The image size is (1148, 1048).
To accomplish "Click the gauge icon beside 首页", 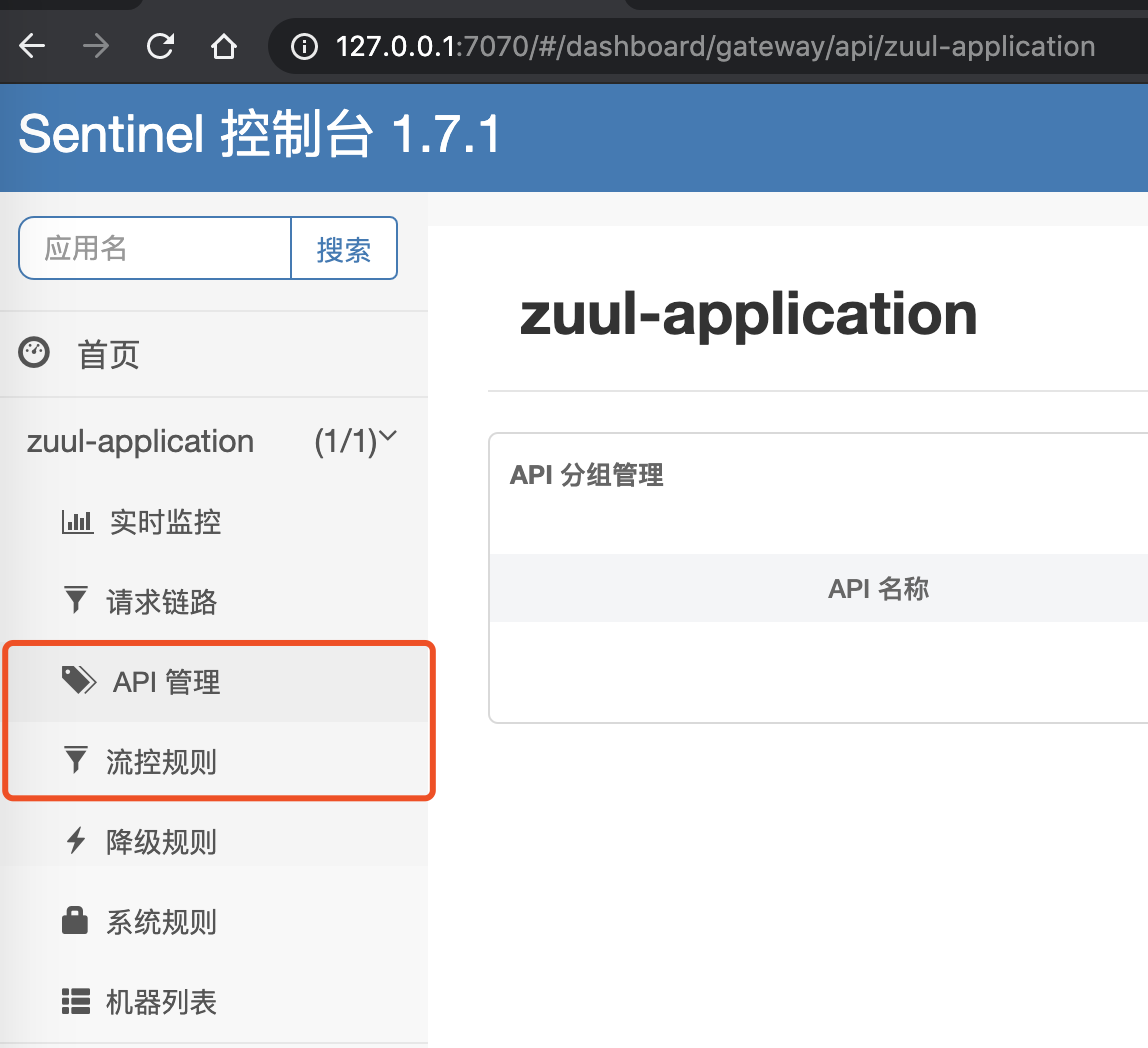I will pos(33,352).
